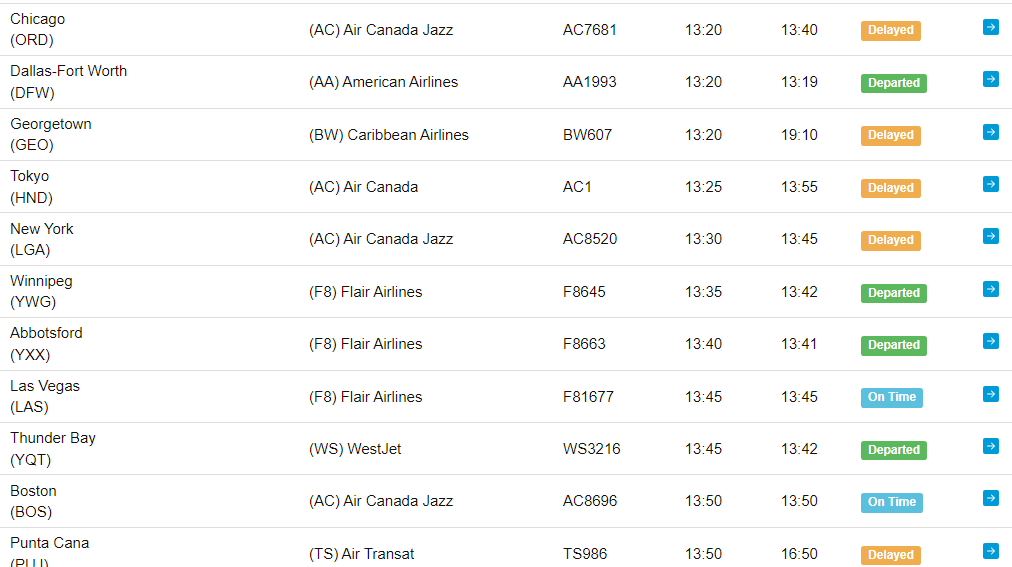Open details arrow for Chicago flight AC7681

pos(991,27)
